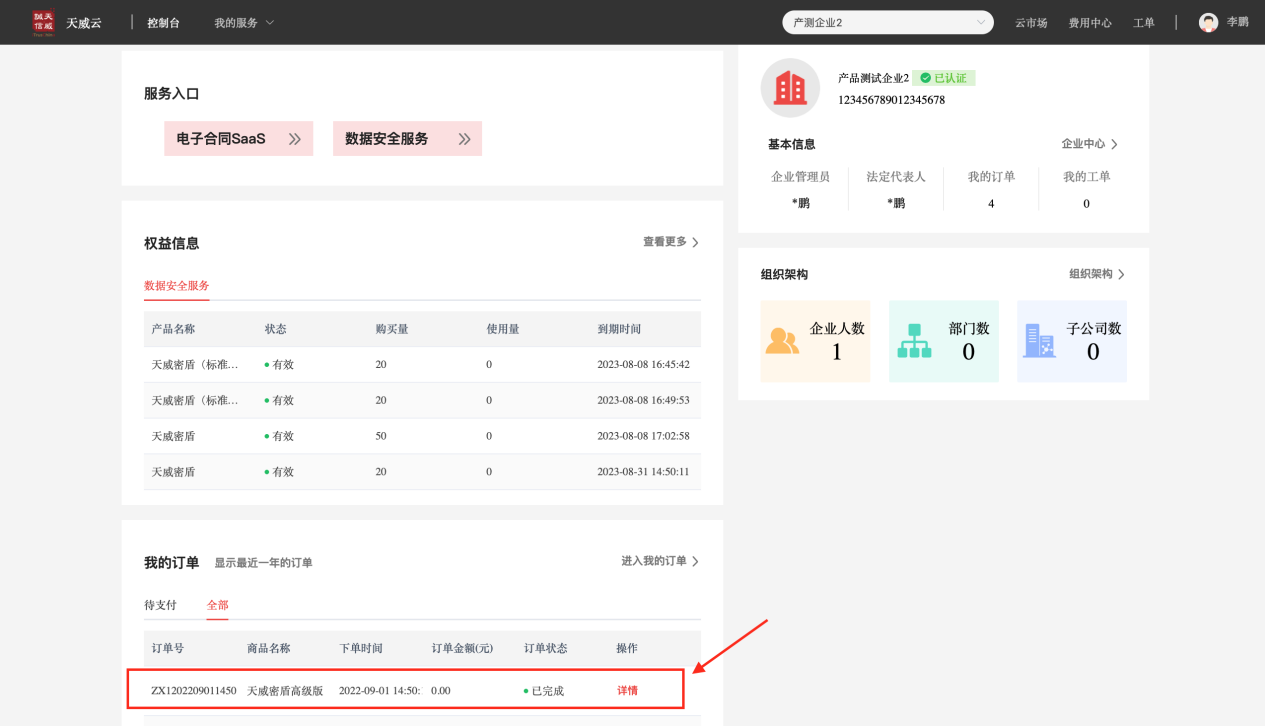Open the 产测企业2 enterprise dropdown
Viewport: 1265px width, 726px height.
coord(887,22)
